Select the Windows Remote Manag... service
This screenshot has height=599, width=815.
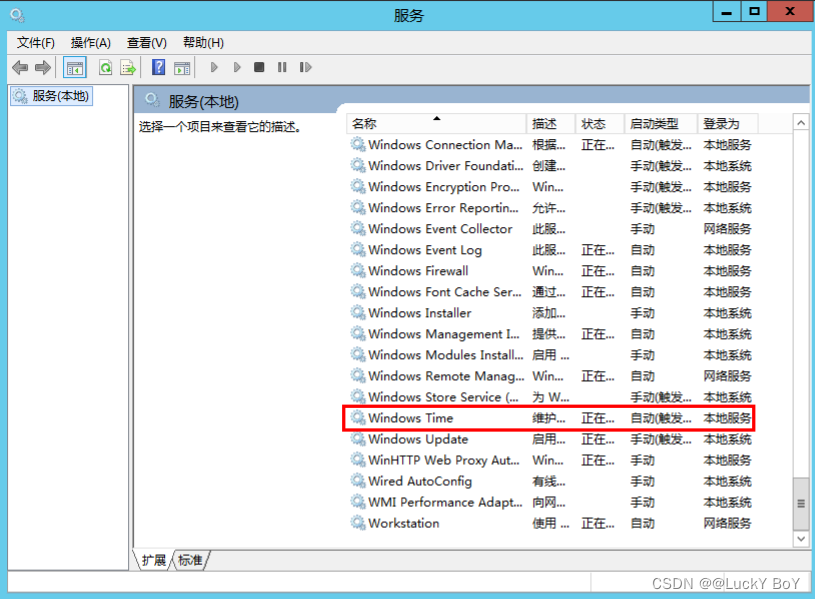tap(551, 376)
